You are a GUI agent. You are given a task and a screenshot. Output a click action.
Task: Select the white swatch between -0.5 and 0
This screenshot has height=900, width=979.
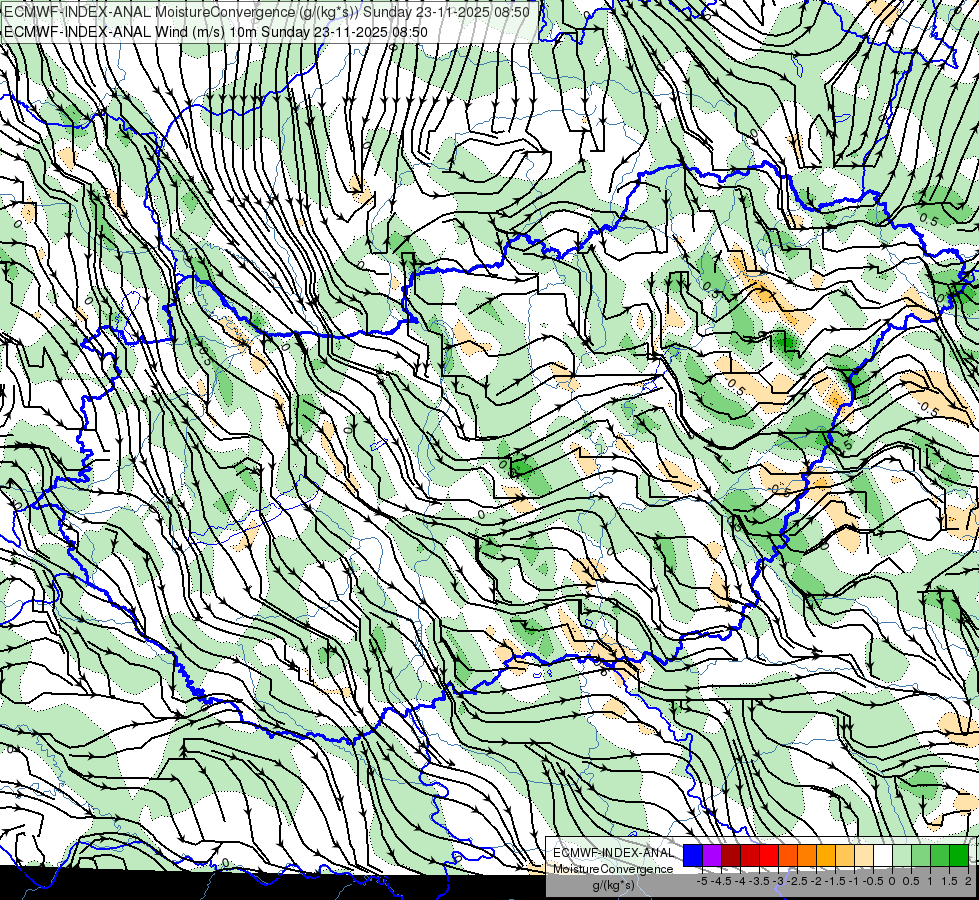(883, 856)
